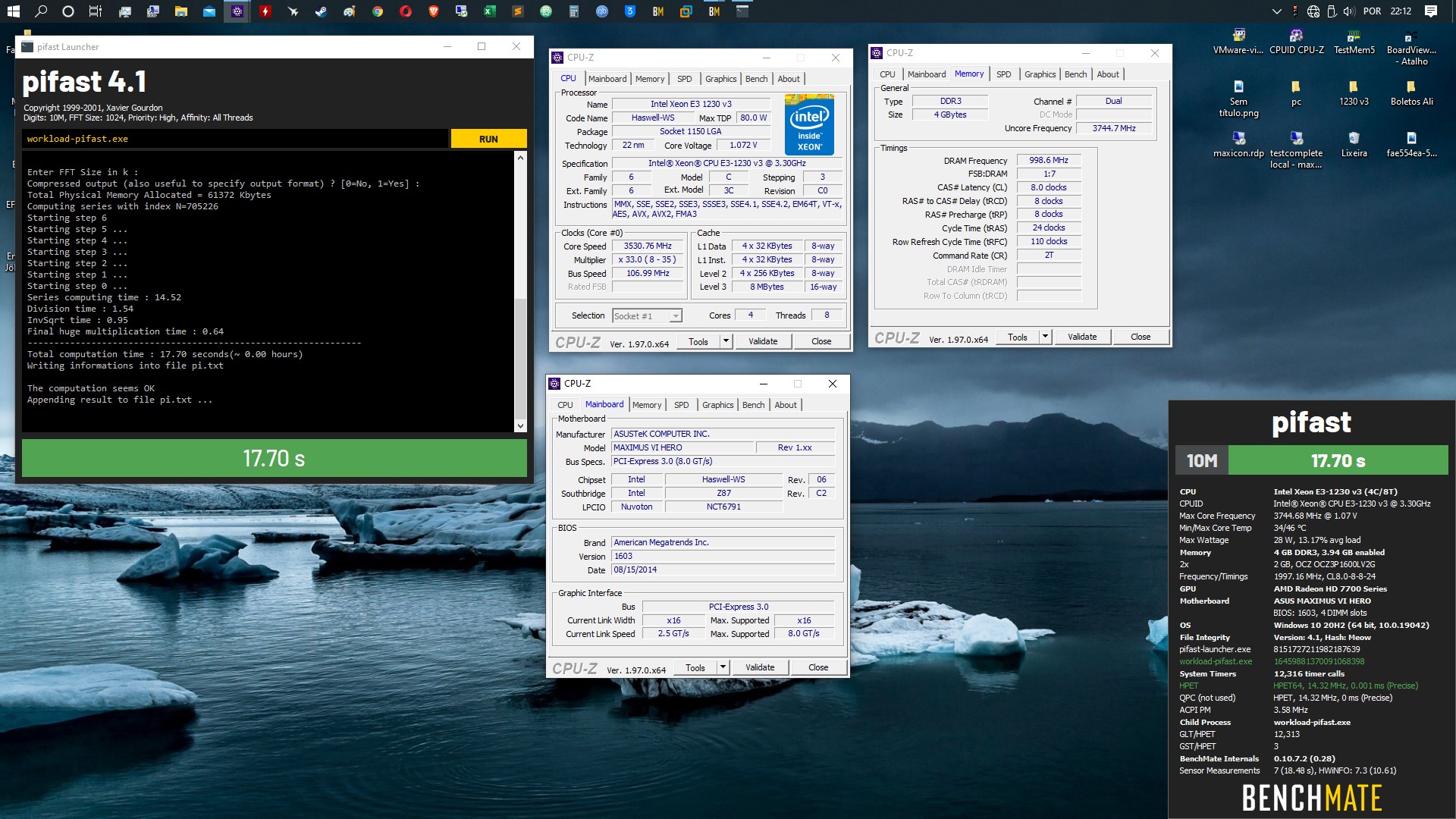
Task: Switch to Mainboard tab in top CPU-Z
Action: click(x=607, y=79)
